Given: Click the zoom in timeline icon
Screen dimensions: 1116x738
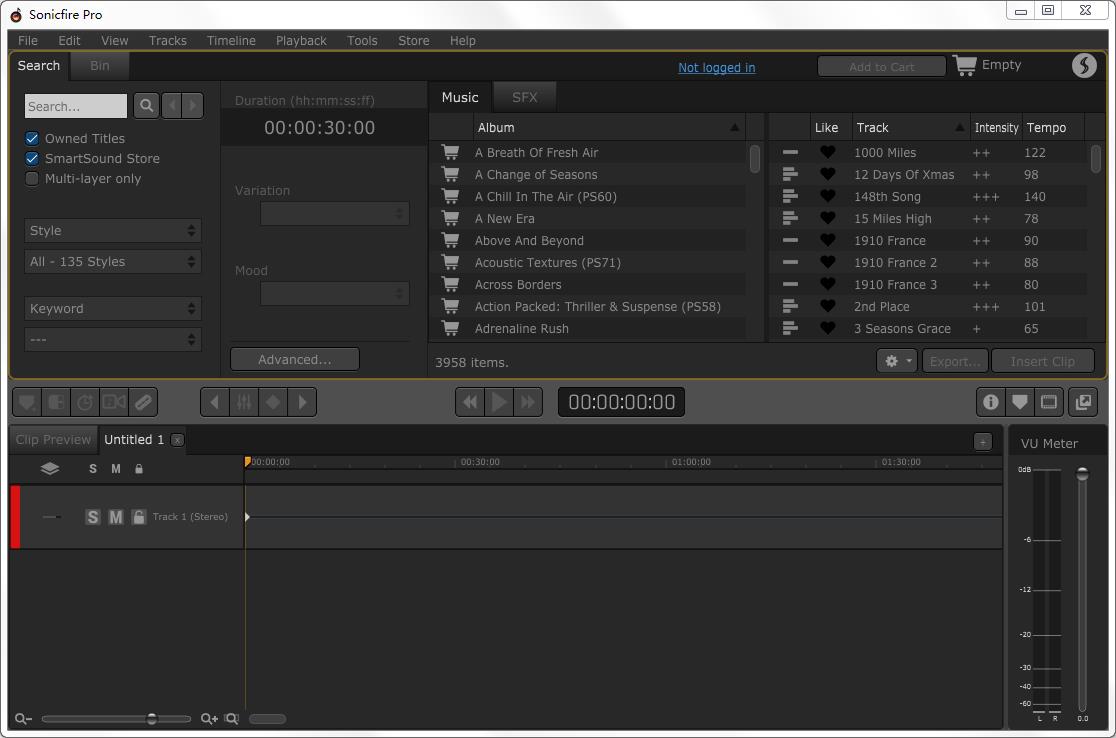Looking at the screenshot, I should (x=209, y=718).
